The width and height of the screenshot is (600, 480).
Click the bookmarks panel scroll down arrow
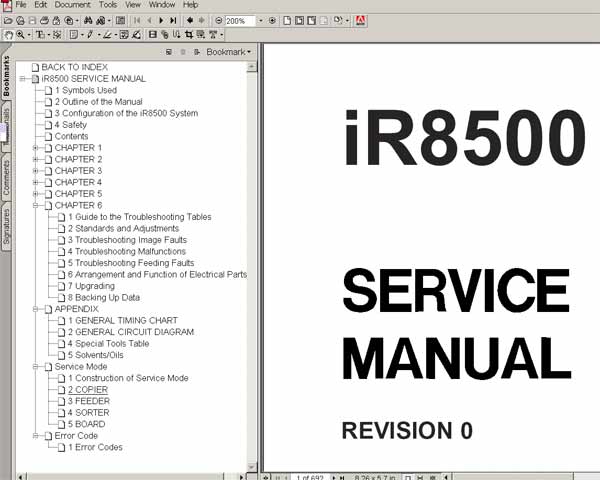tap(252, 467)
